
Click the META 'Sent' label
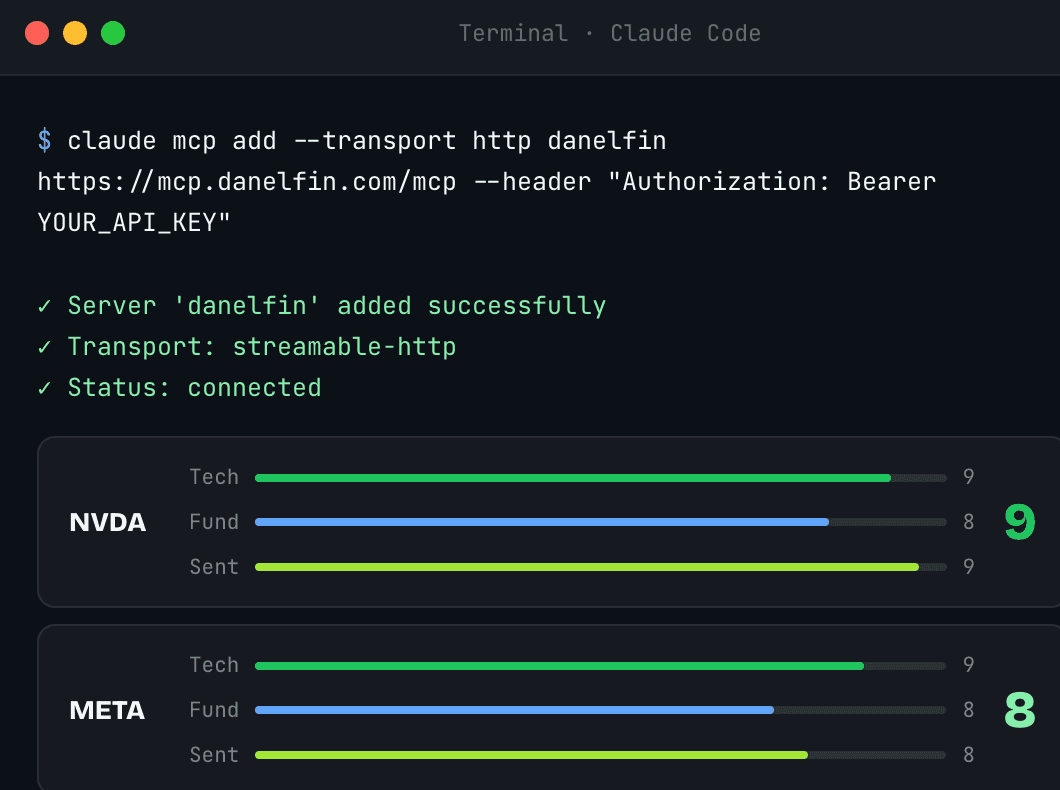[x=214, y=754]
